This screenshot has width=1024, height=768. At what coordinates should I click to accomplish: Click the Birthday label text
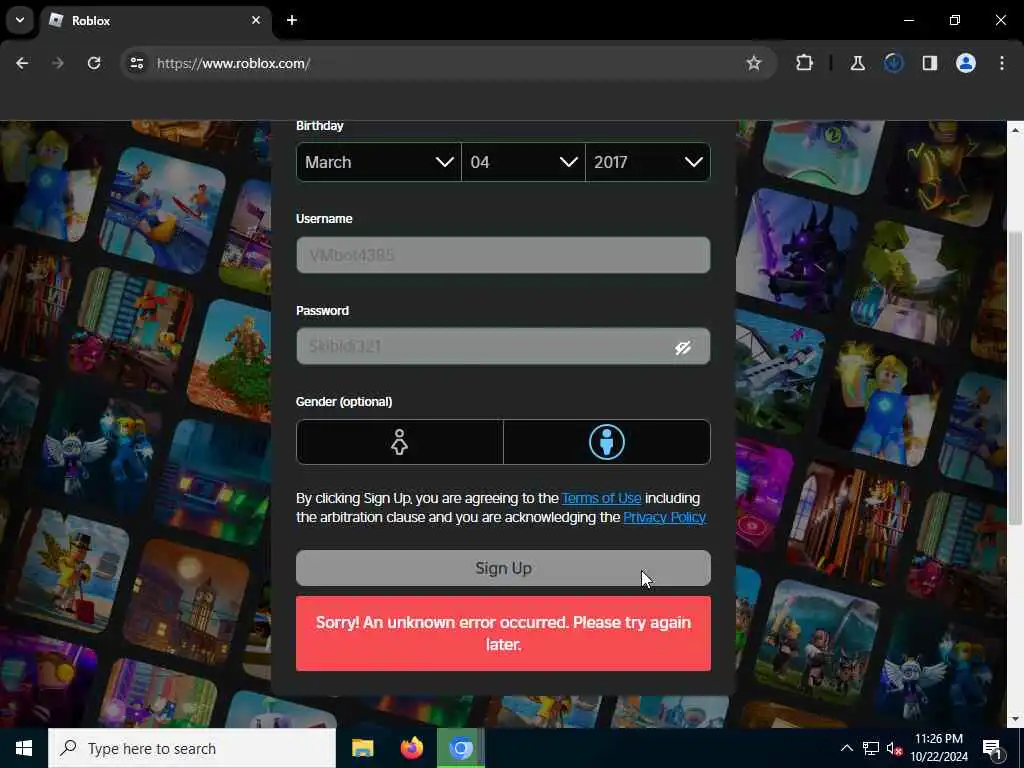319,125
